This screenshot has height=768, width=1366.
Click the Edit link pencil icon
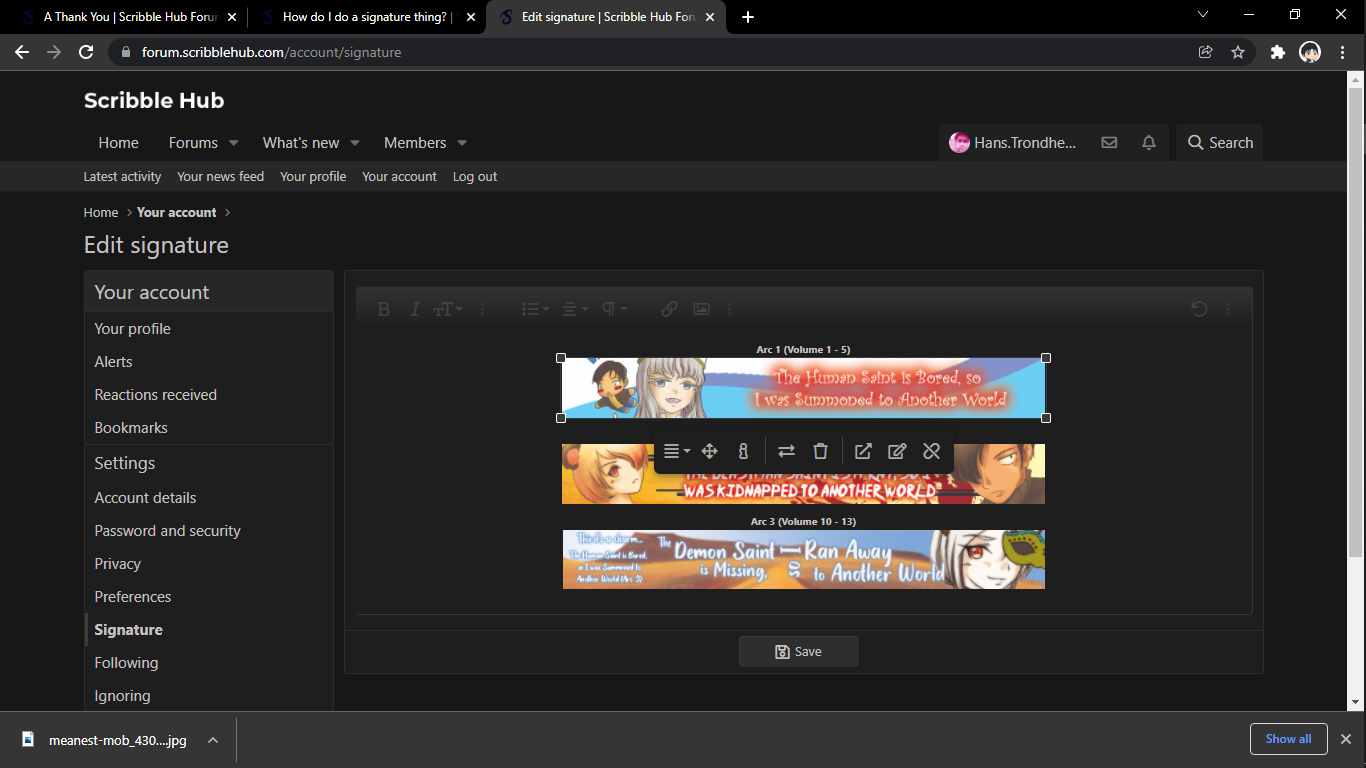pos(897,452)
